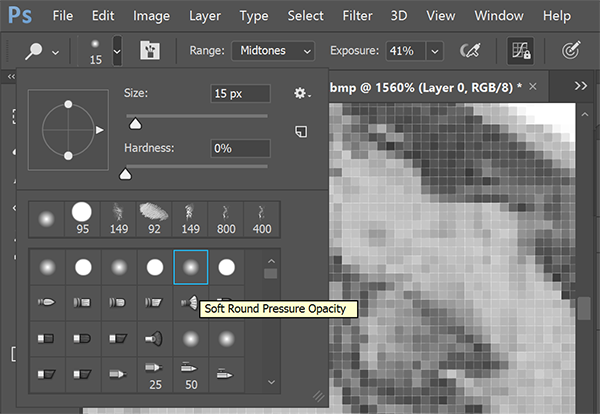The height and width of the screenshot is (414, 600).
Task: Collapse the toolbar with the double arrow
Action: click(11, 77)
